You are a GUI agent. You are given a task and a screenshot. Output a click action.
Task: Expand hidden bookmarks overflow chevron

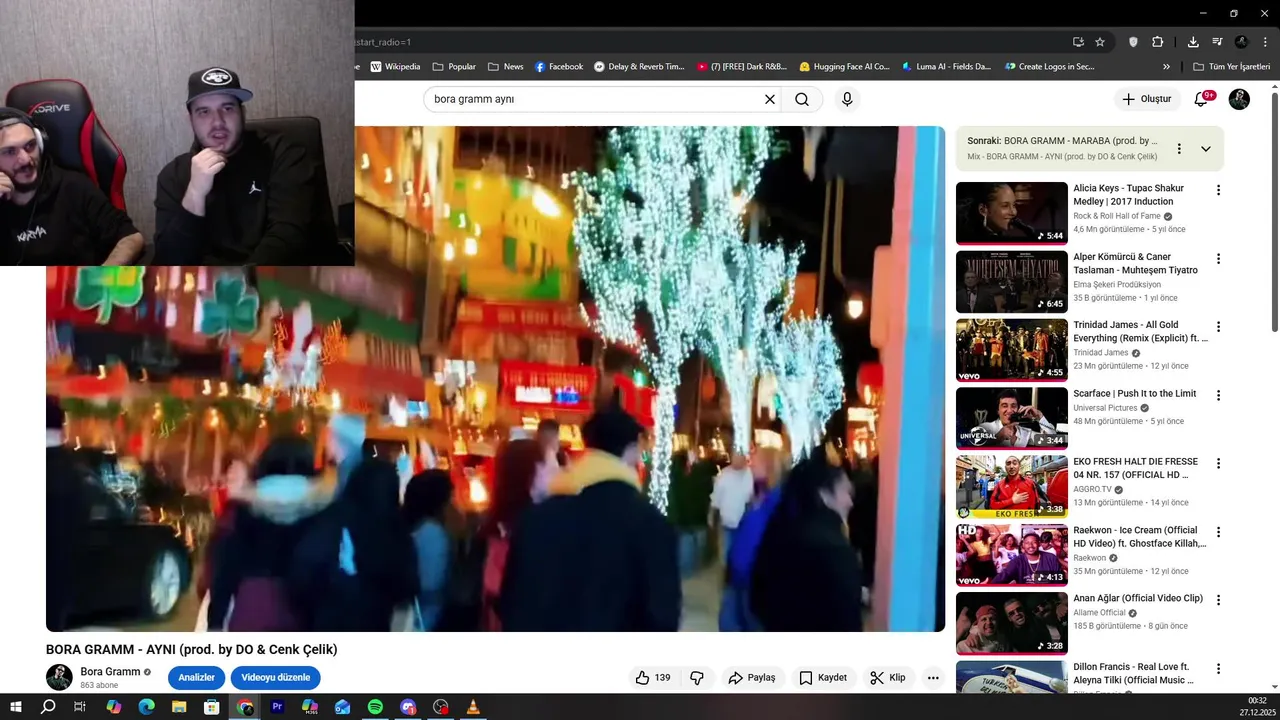pyautogui.click(x=1166, y=67)
